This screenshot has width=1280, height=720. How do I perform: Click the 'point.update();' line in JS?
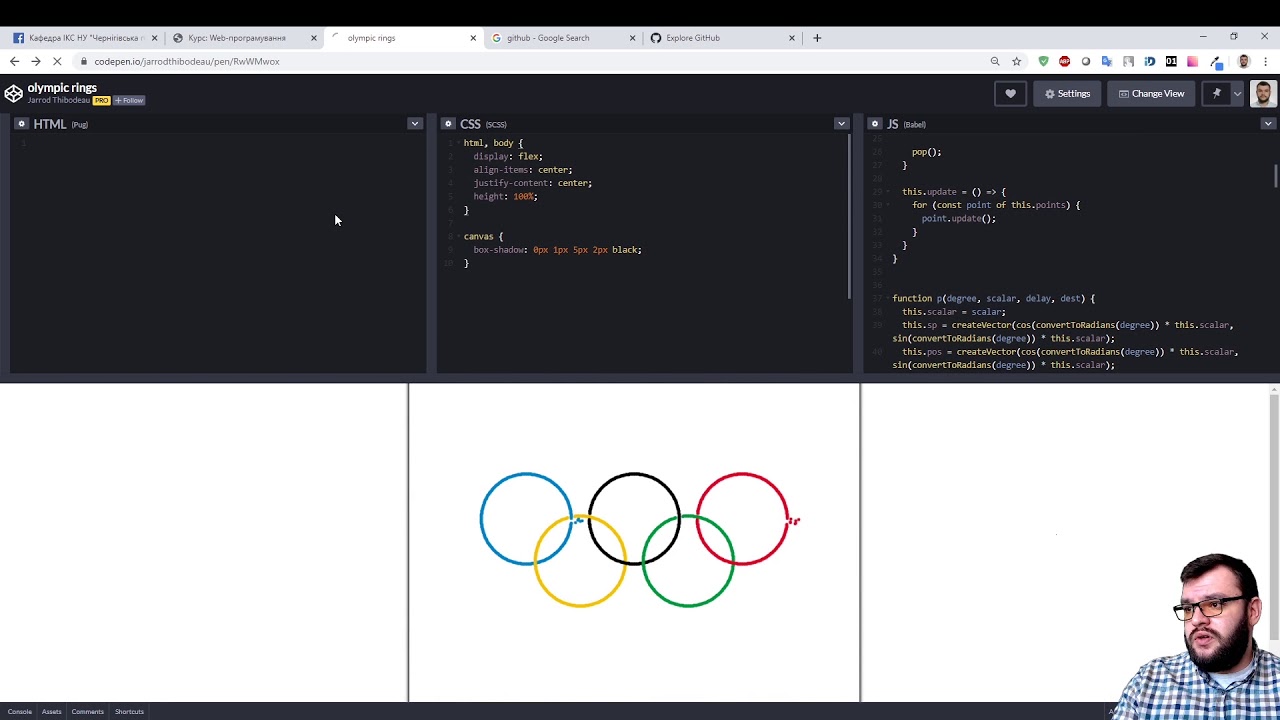point(958,218)
